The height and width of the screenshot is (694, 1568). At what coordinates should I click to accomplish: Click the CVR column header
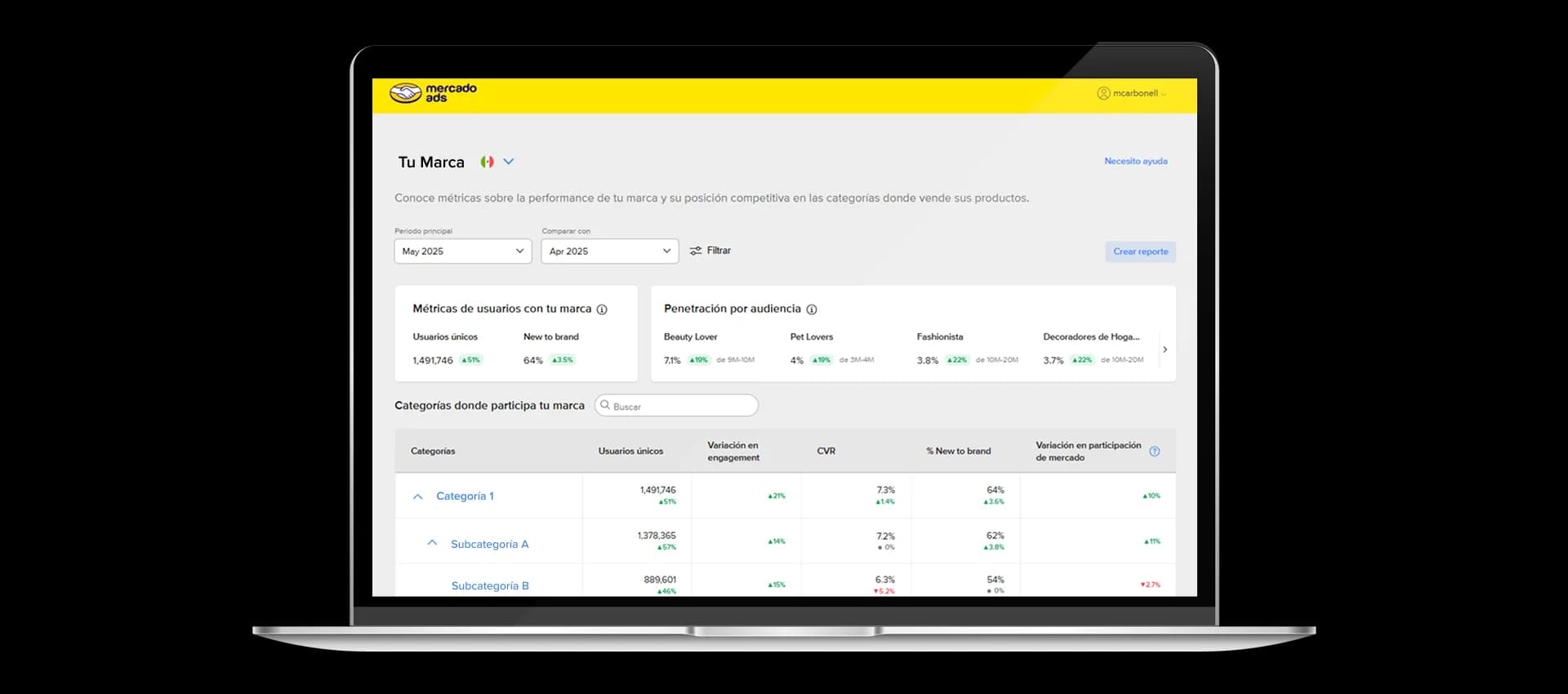click(826, 451)
